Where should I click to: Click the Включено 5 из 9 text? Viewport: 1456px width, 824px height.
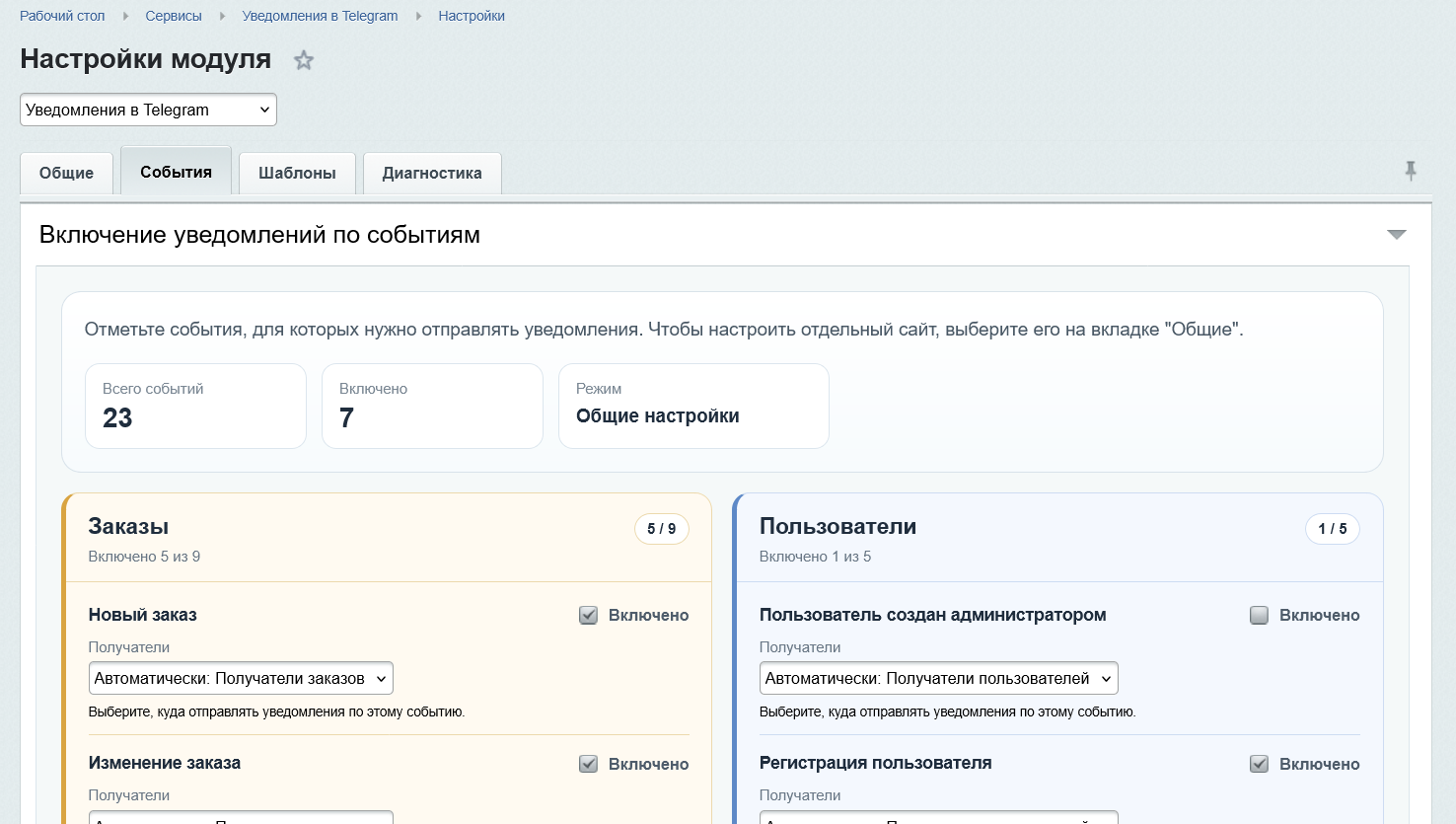[144, 557]
